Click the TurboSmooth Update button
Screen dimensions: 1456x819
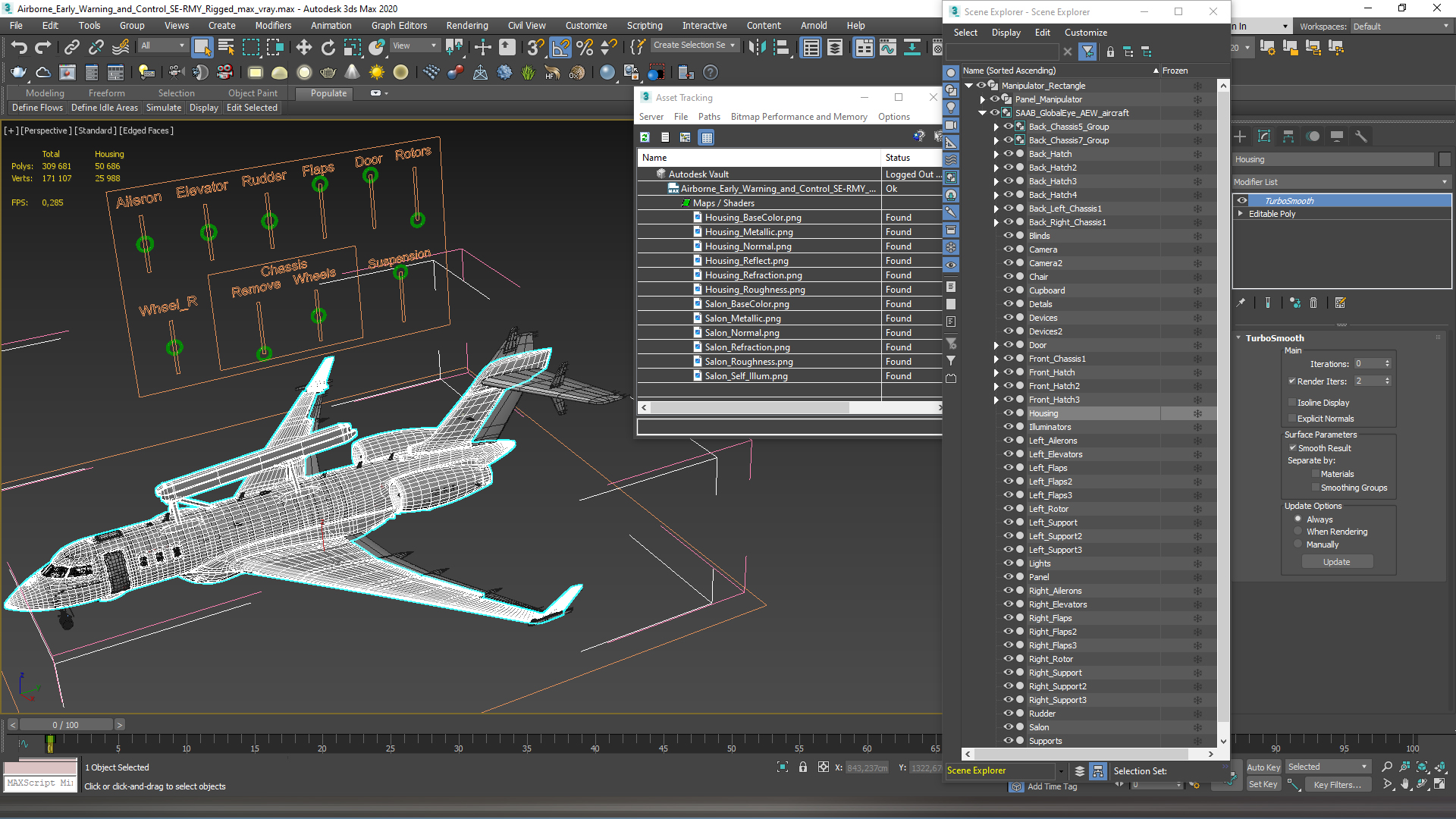point(1337,562)
